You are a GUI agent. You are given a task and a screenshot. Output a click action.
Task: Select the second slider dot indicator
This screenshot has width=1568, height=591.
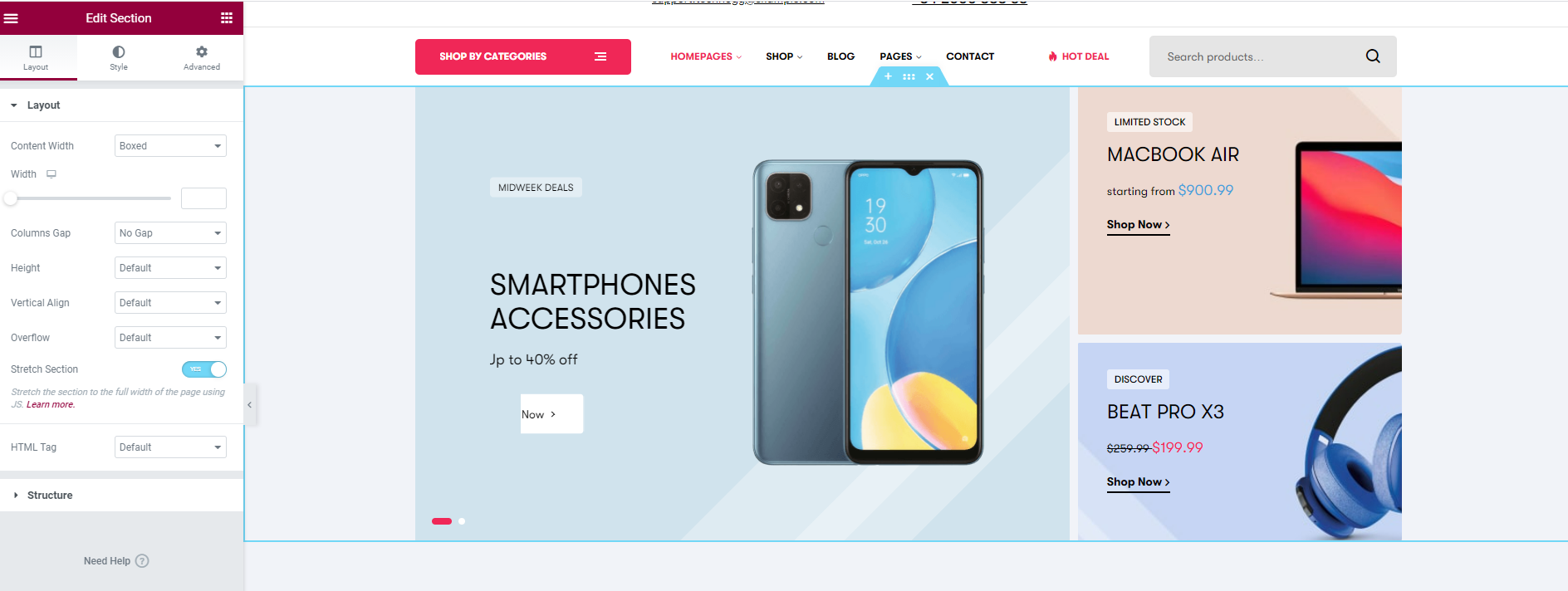click(x=462, y=521)
